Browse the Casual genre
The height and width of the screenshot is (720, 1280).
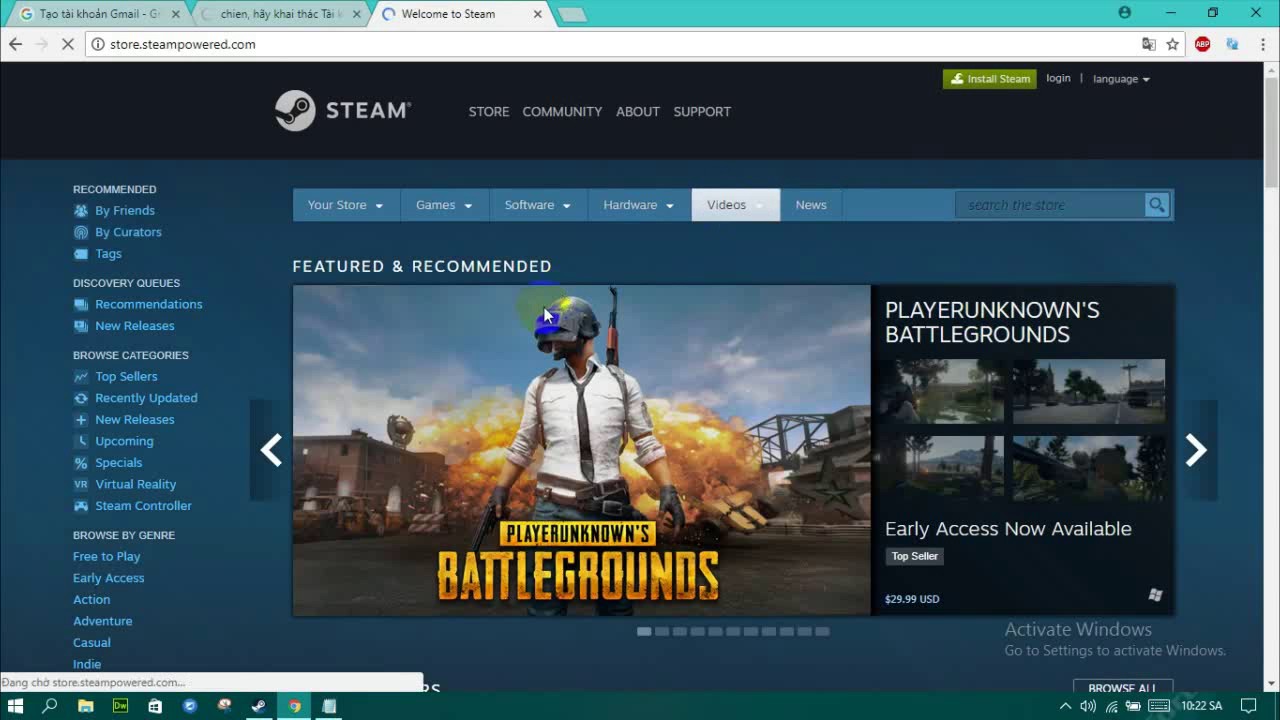(91, 643)
